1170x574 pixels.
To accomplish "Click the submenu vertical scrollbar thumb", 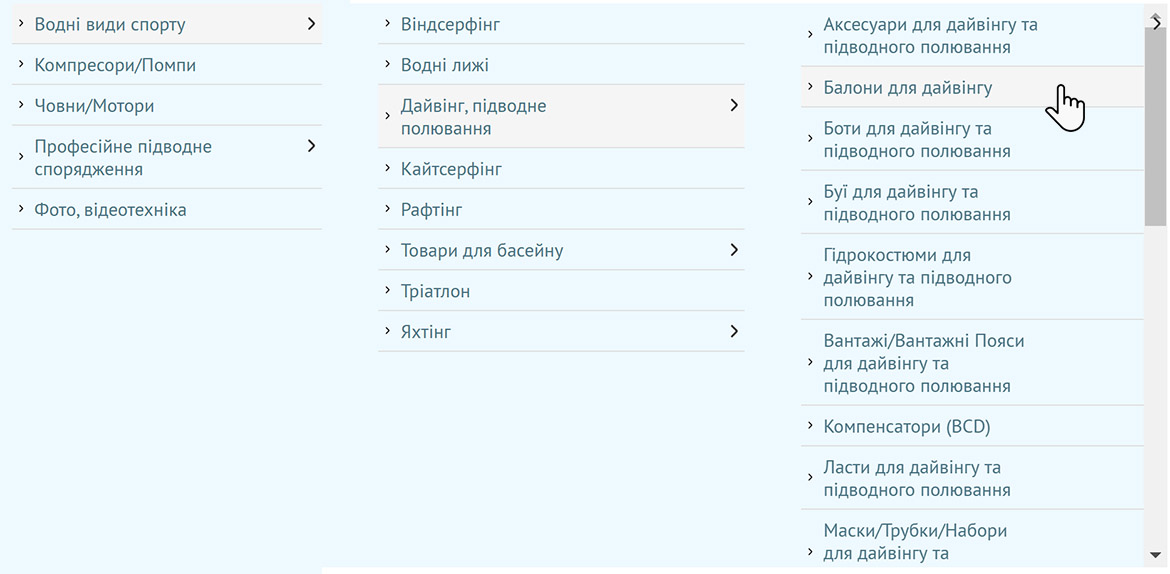I will coord(1156,120).
